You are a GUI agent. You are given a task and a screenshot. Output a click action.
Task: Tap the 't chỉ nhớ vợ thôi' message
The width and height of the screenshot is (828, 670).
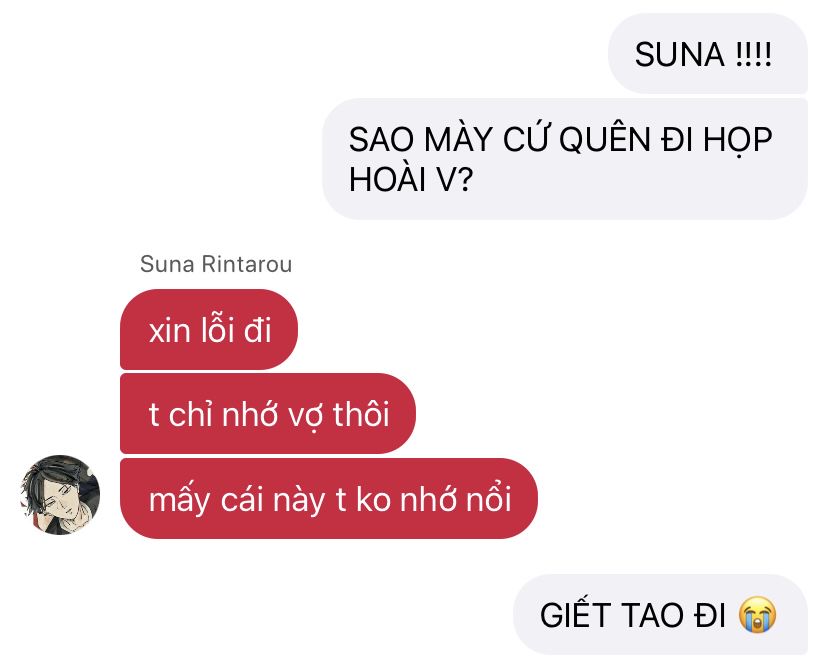tap(268, 413)
